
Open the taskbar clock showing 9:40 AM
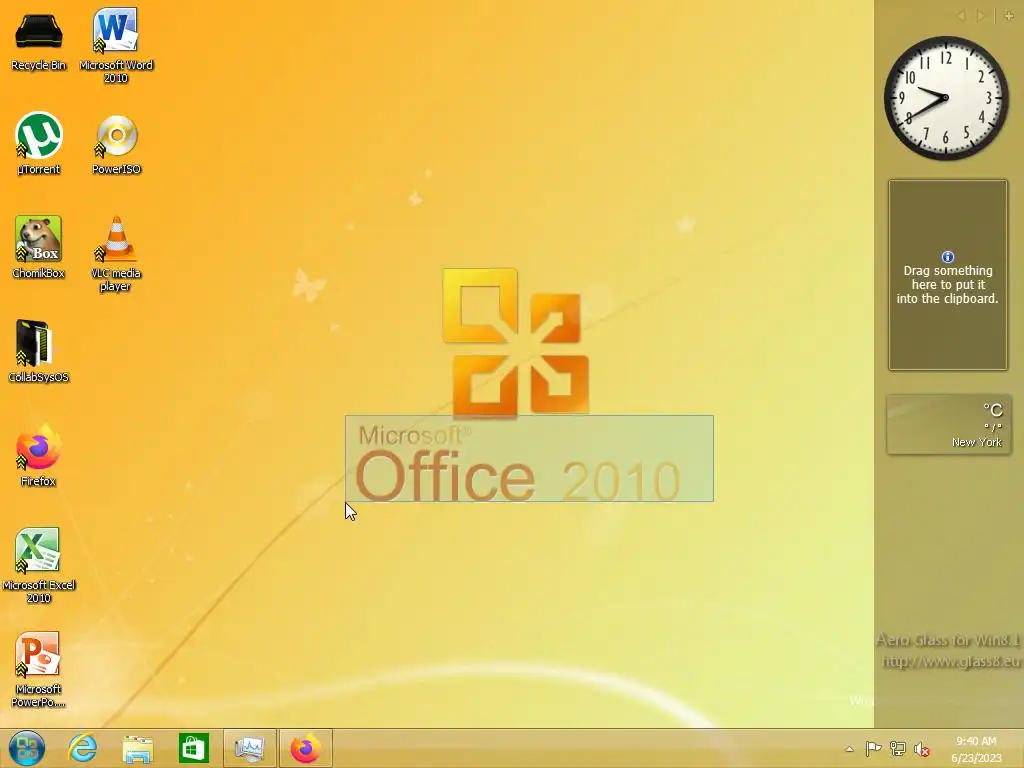(x=976, y=749)
